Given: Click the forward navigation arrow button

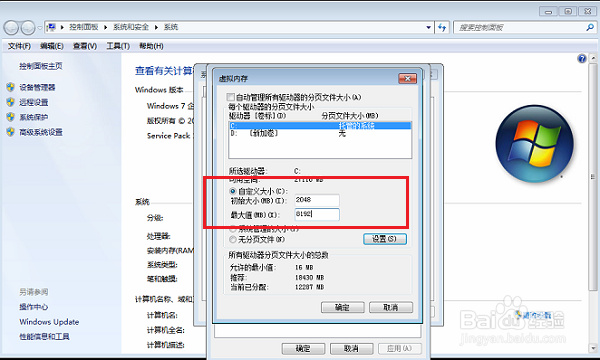Looking at the screenshot, I should tap(28, 28).
